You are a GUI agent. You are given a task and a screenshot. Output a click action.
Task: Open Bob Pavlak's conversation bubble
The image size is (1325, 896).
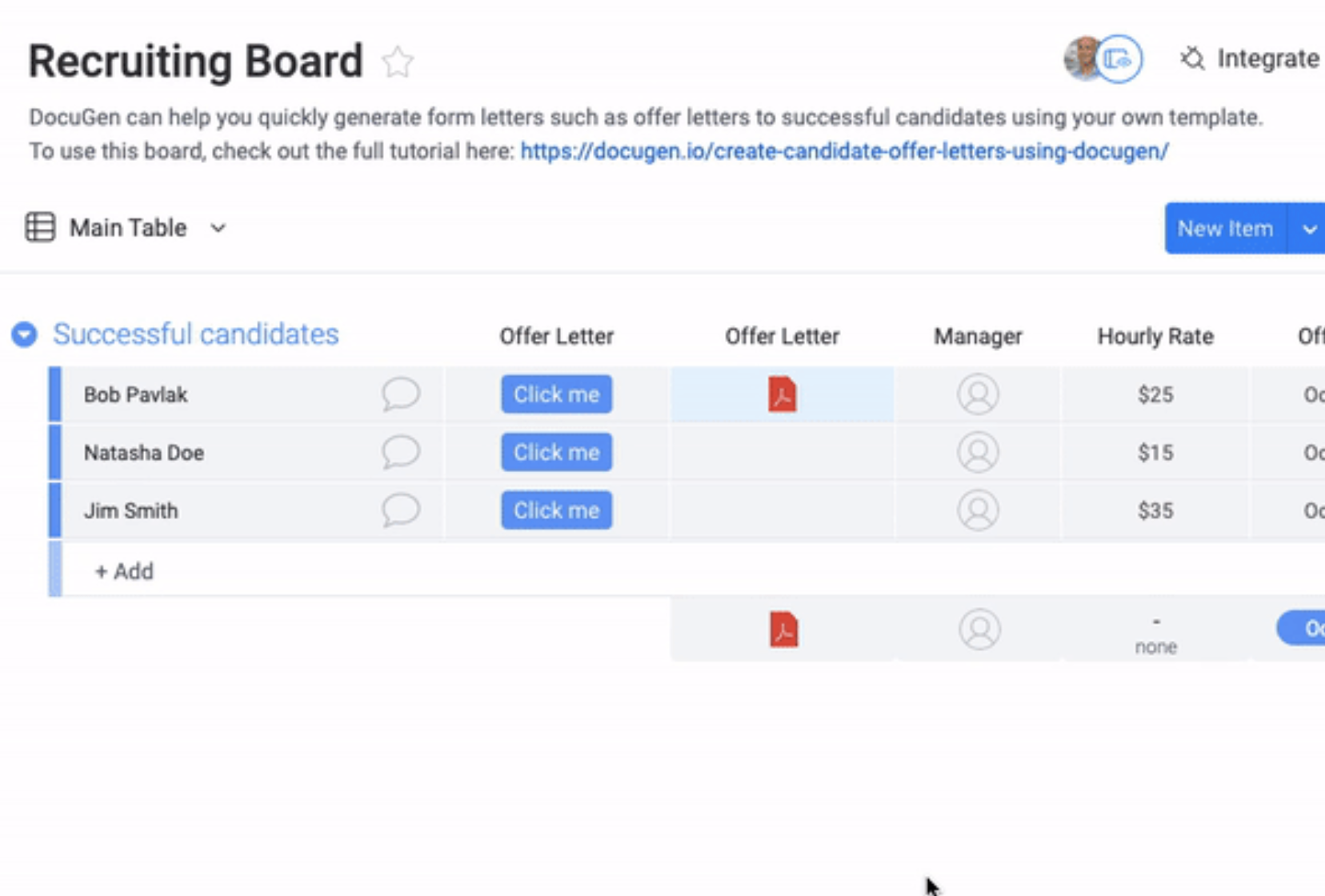tap(400, 394)
